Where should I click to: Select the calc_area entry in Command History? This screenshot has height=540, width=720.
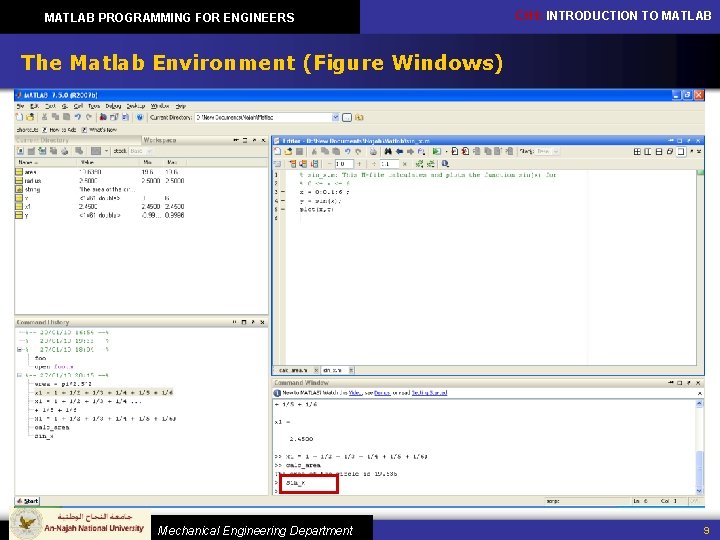tap(52, 428)
